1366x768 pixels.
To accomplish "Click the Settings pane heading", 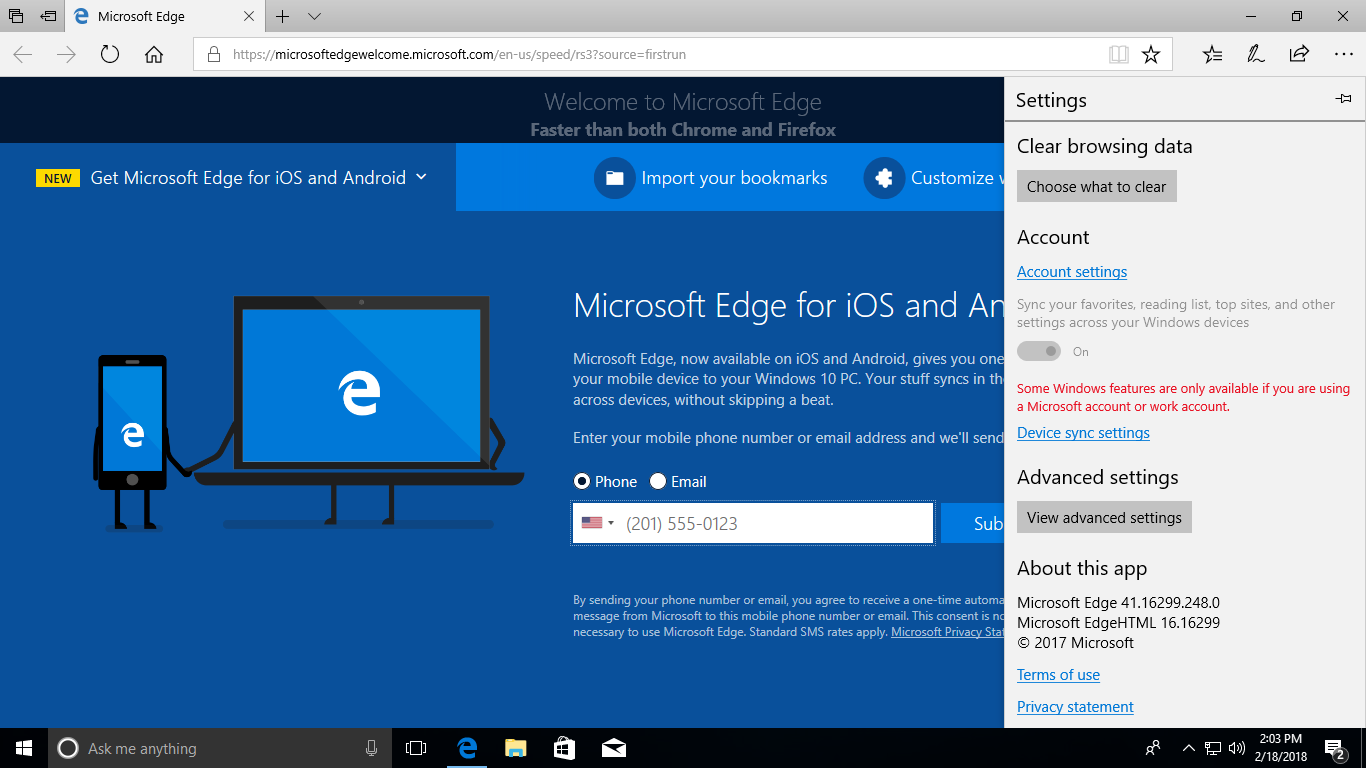I will point(1051,100).
